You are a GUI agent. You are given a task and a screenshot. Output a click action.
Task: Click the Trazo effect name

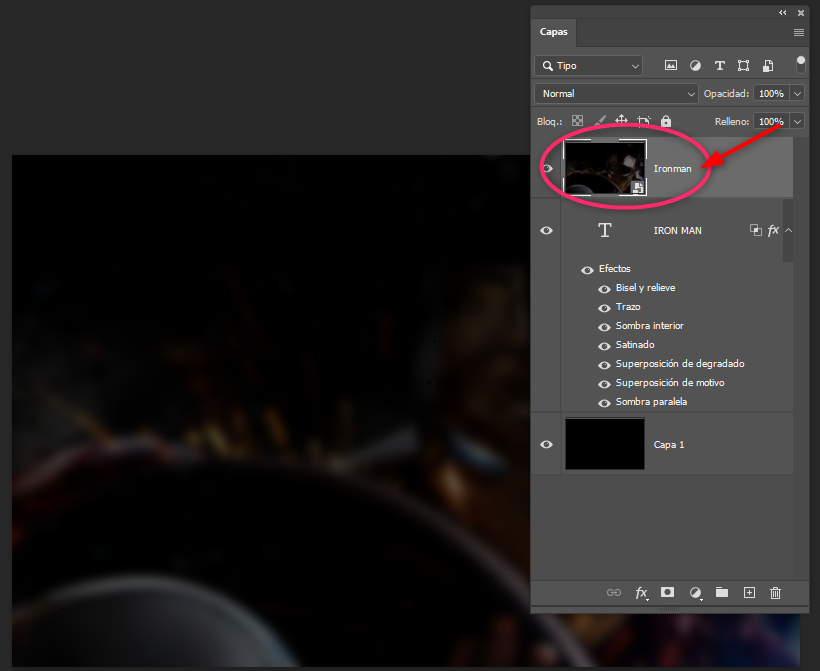pos(628,306)
